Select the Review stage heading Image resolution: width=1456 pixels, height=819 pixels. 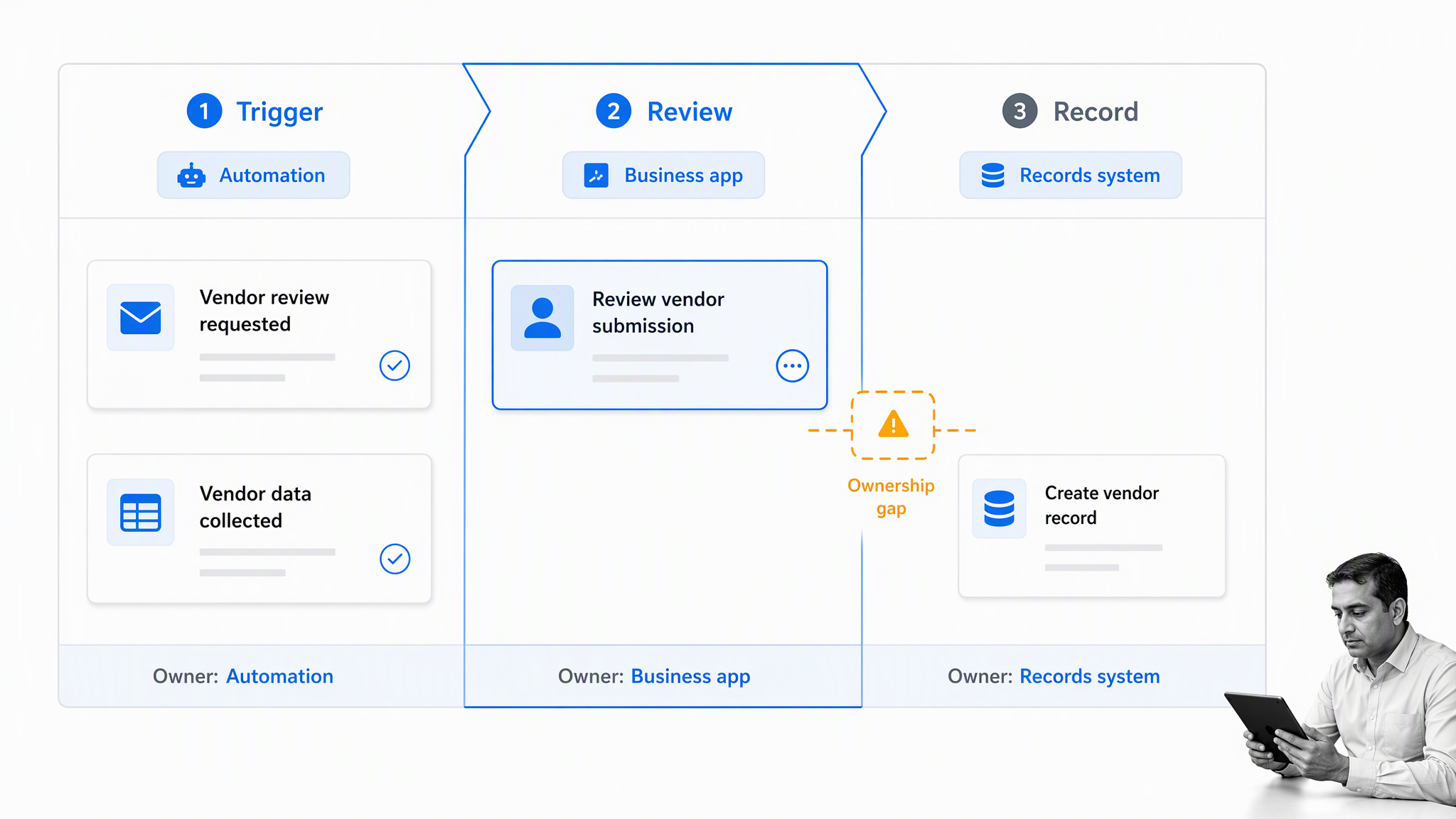coord(690,112)
